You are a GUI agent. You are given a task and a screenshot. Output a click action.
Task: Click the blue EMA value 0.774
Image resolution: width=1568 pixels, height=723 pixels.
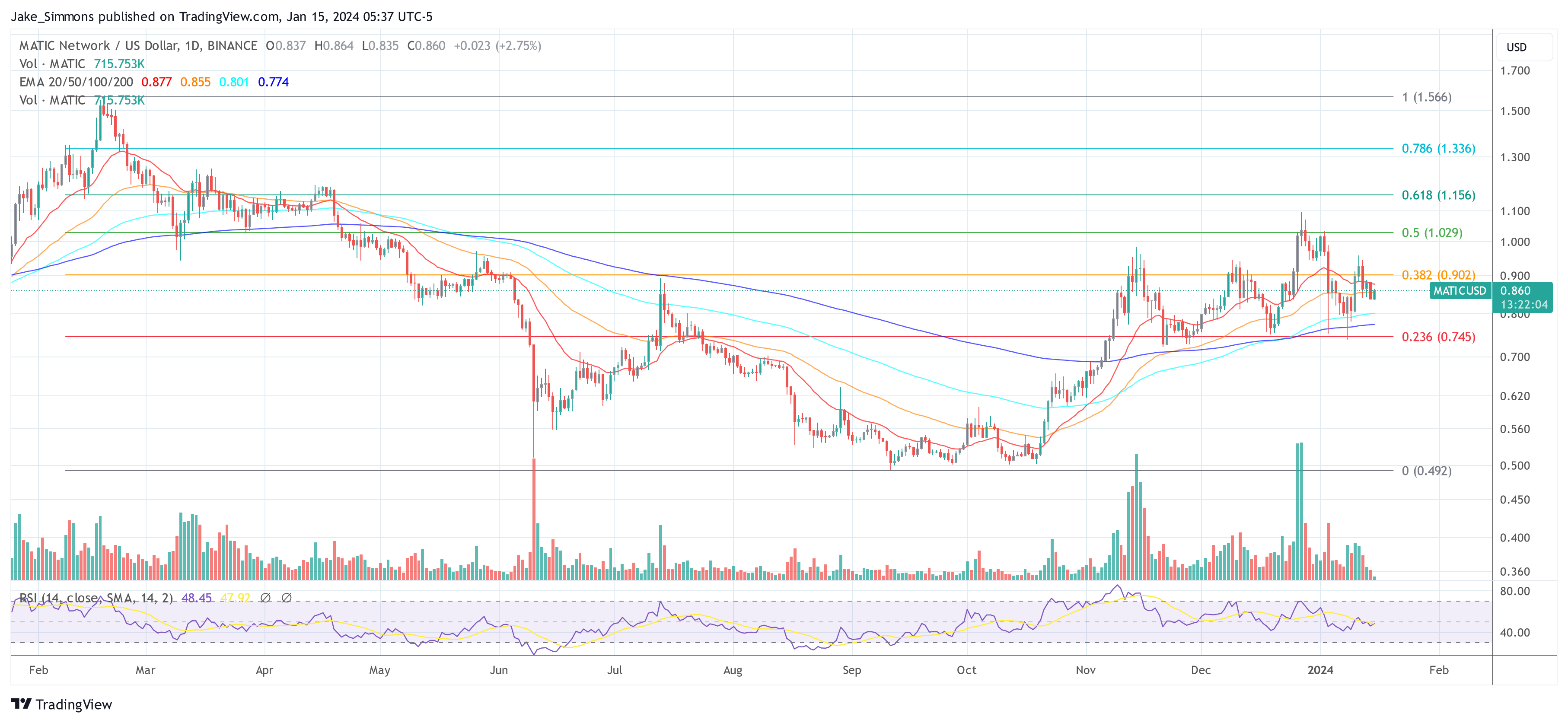click(x=273, y=82)
